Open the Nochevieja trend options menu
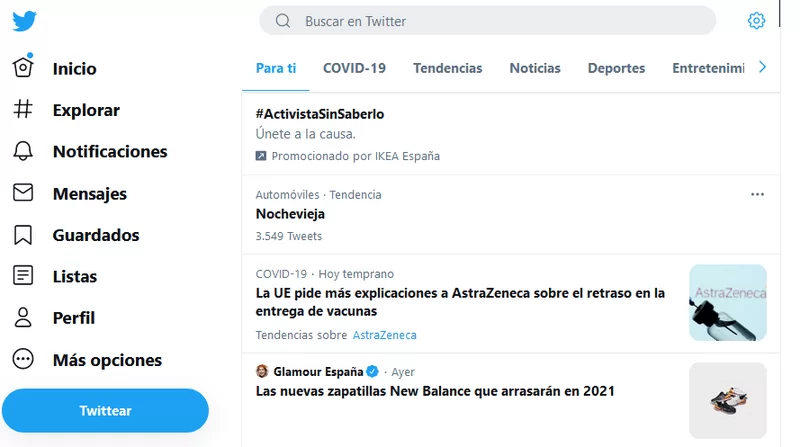Viewport: 800px width, 447px height. coord(757,194)
